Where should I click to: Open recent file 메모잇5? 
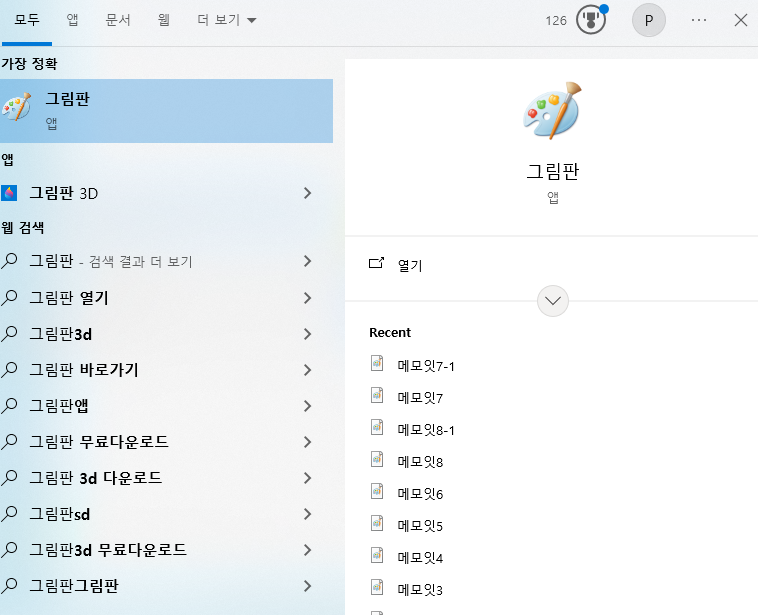click(x=420, y=526)
